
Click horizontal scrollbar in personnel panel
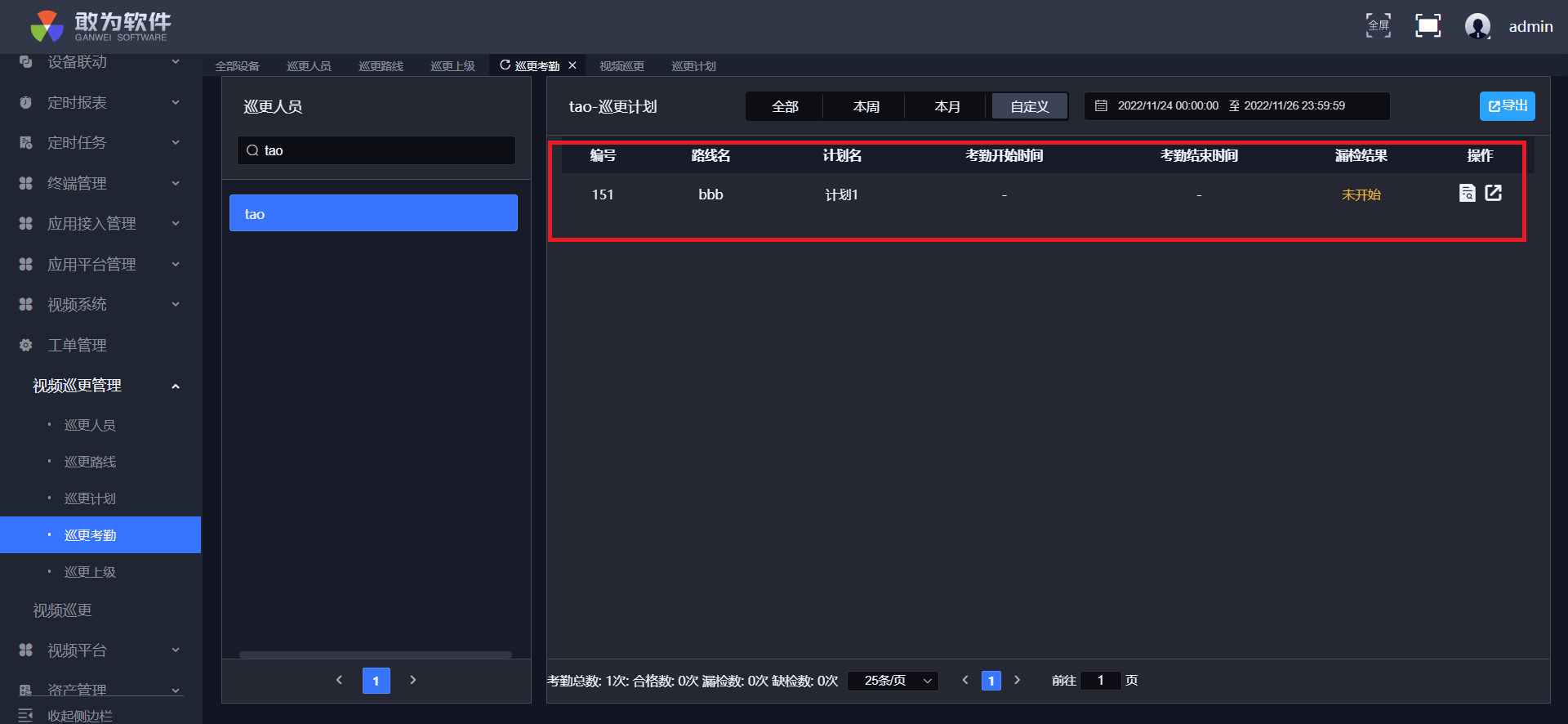click(x=376, y=655)
